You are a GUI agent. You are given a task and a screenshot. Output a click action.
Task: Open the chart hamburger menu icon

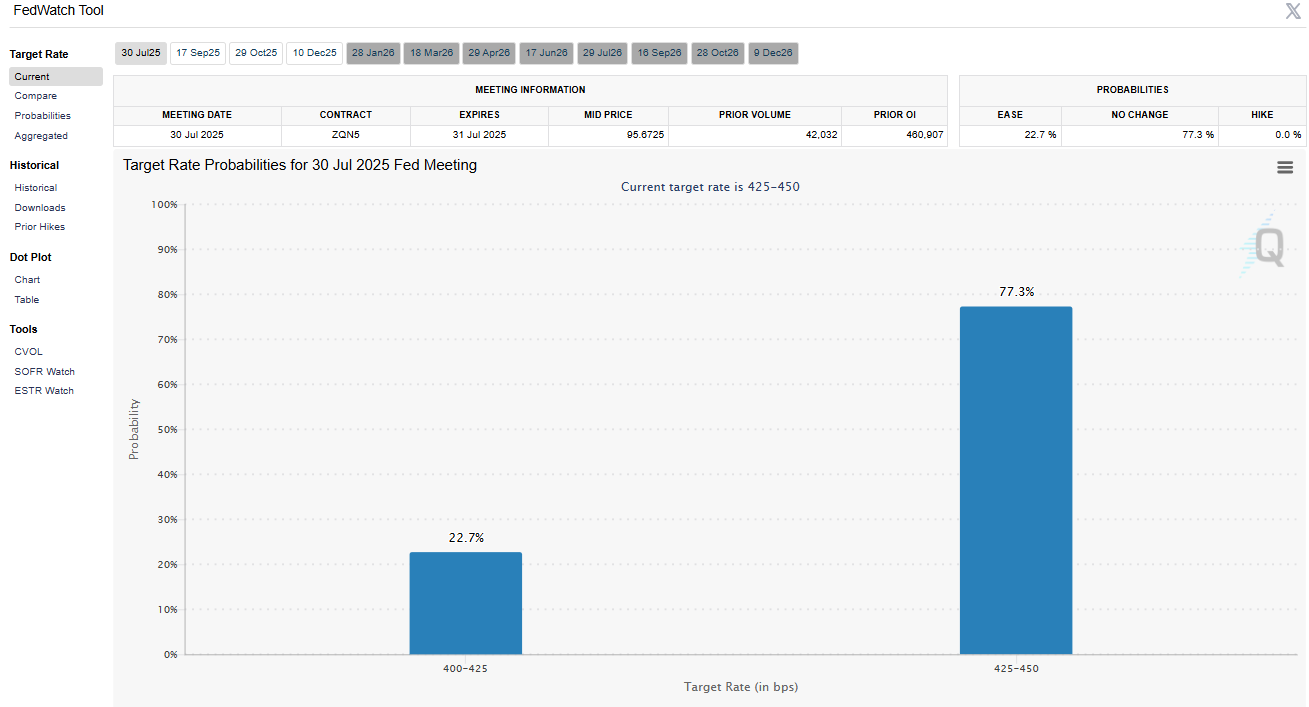(1285, 168)
